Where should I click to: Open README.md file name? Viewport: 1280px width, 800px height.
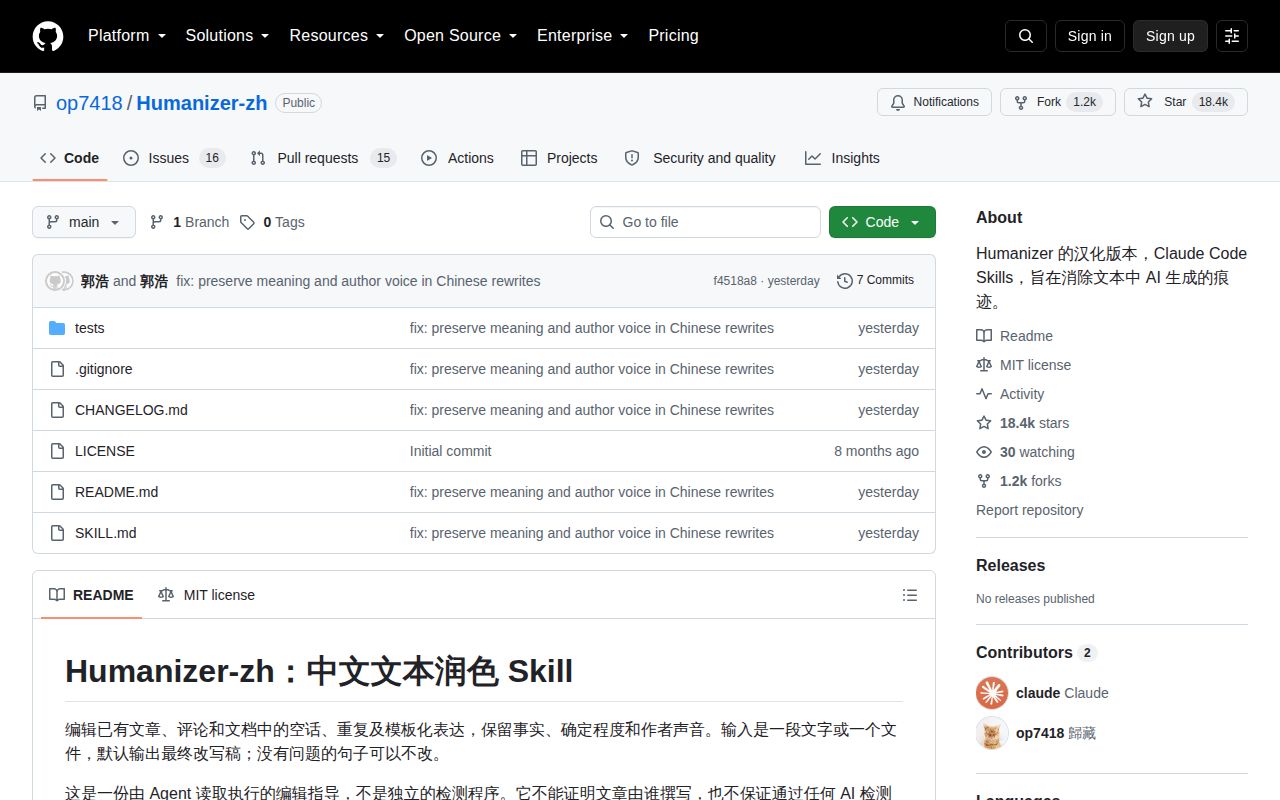coord(116,492)
